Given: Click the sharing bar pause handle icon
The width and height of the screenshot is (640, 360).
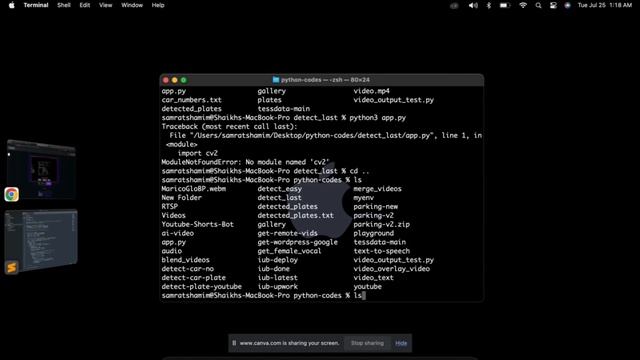Looking at the screenshot, I should 234,343.
